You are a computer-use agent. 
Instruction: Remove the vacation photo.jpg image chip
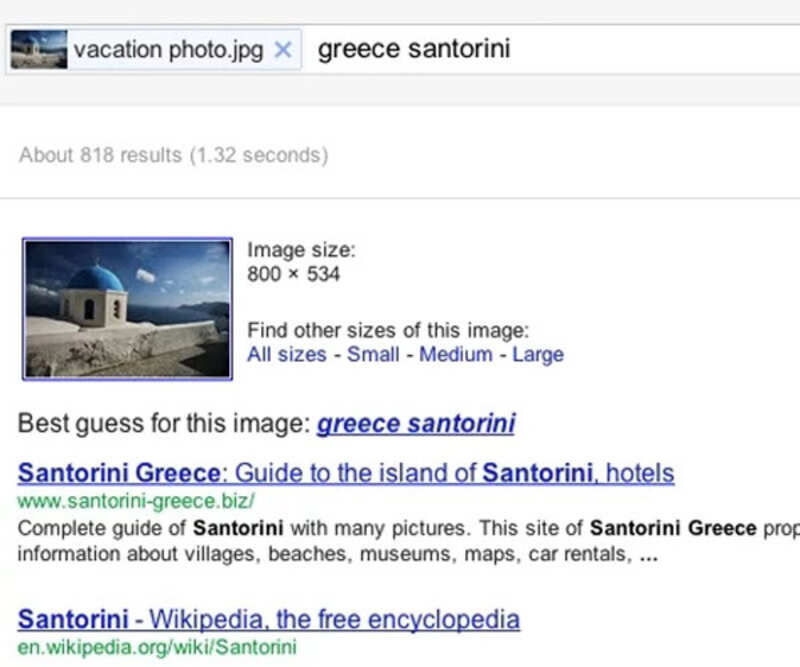283,49
